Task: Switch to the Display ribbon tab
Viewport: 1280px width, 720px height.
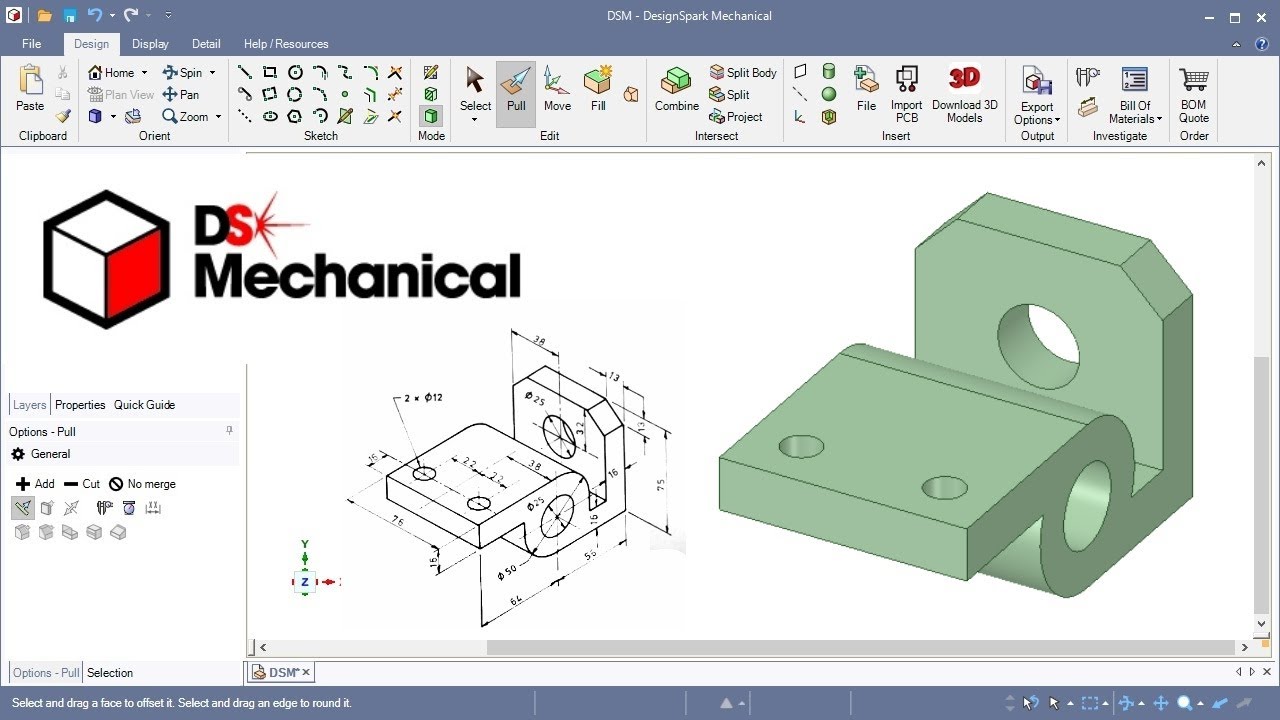Action: [x=150, y=44]
